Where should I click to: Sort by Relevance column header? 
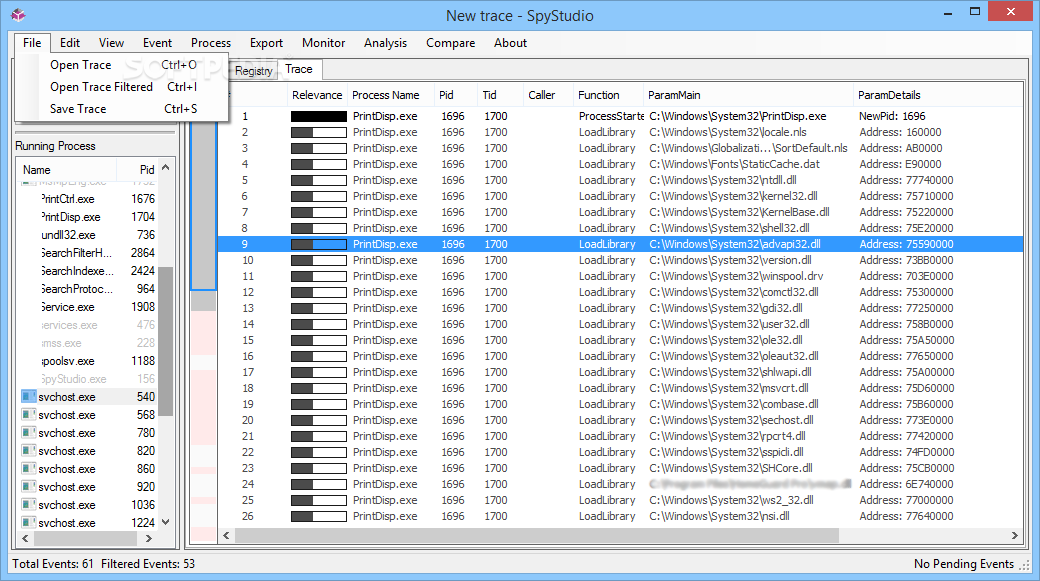click(x=317, y=95)
